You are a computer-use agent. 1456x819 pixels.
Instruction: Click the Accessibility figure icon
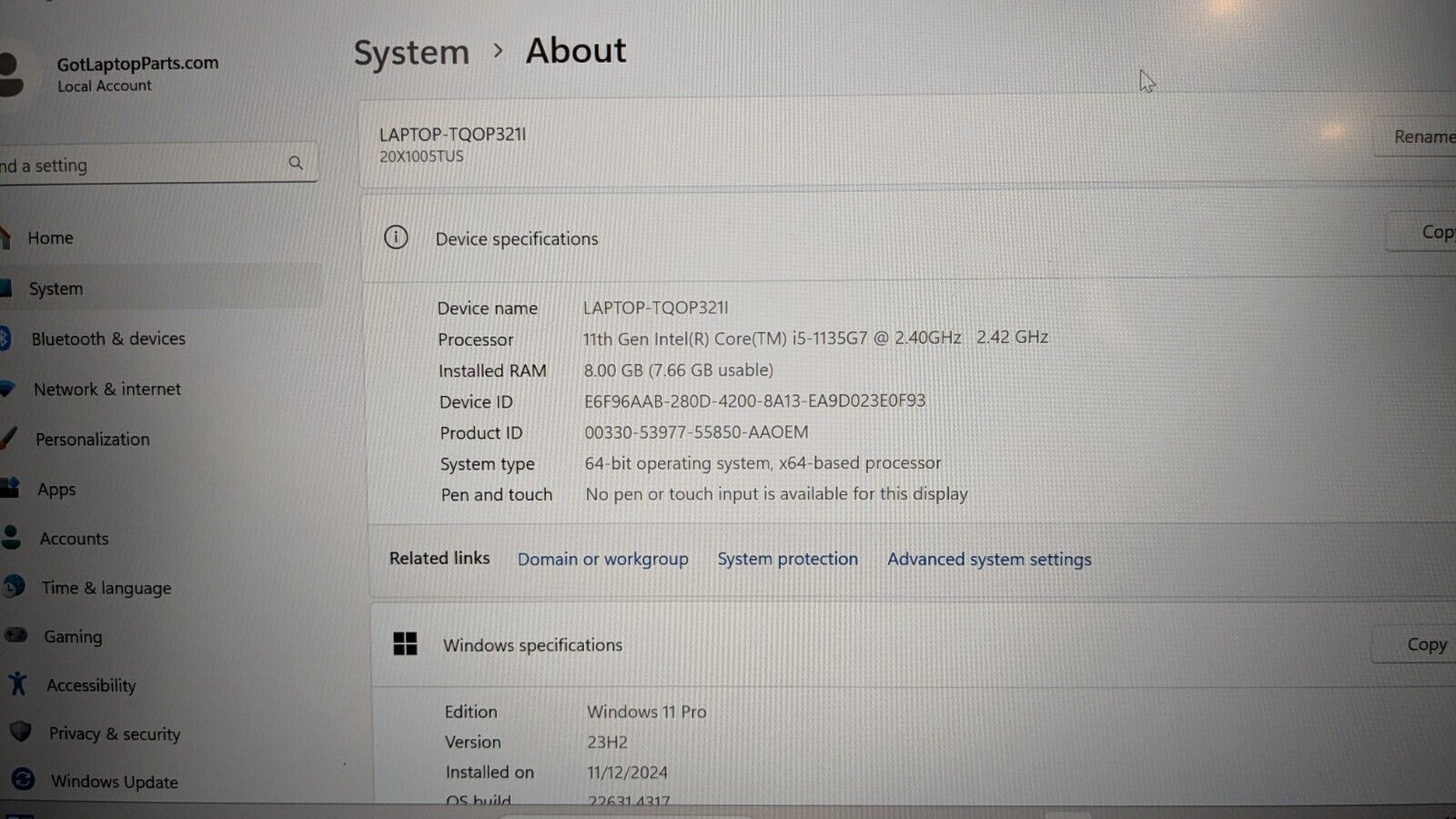click(x=18, y=683)
